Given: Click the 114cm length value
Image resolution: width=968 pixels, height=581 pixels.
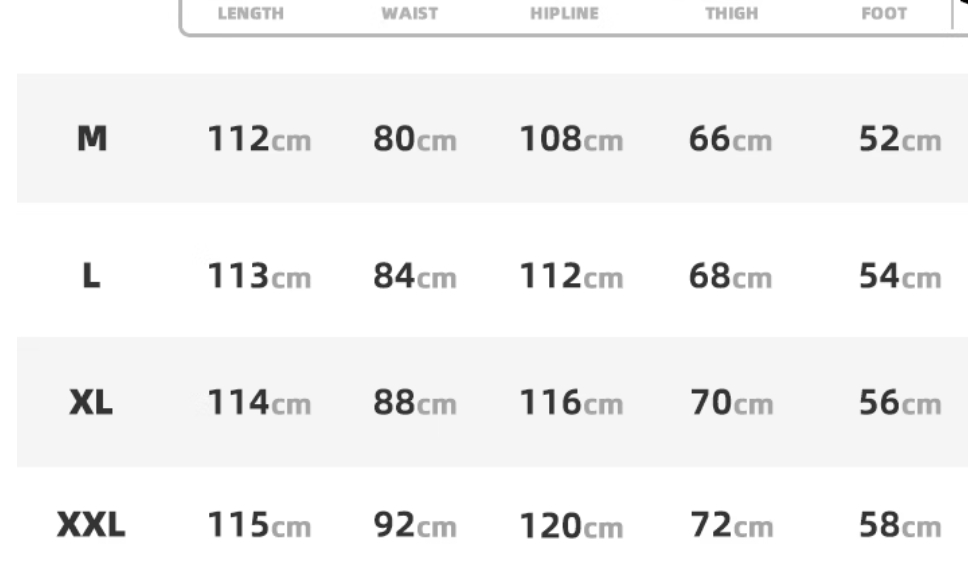Looking at the screenshot, I should click(x=259, y=403).
